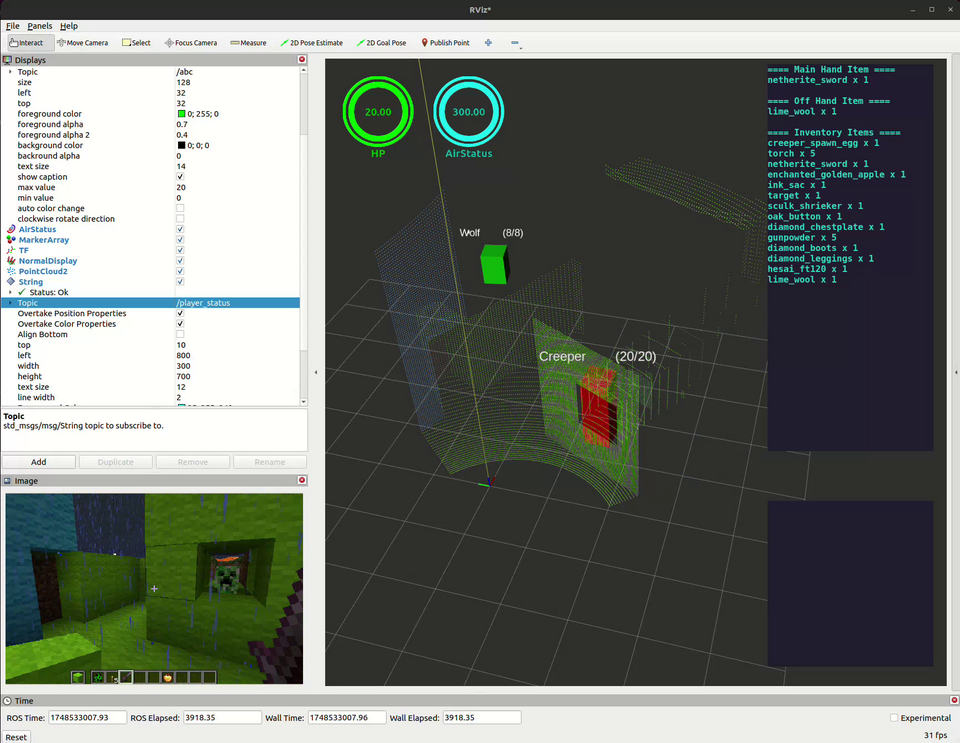
Task: Select the width value 300
Action: pos(183,366)
